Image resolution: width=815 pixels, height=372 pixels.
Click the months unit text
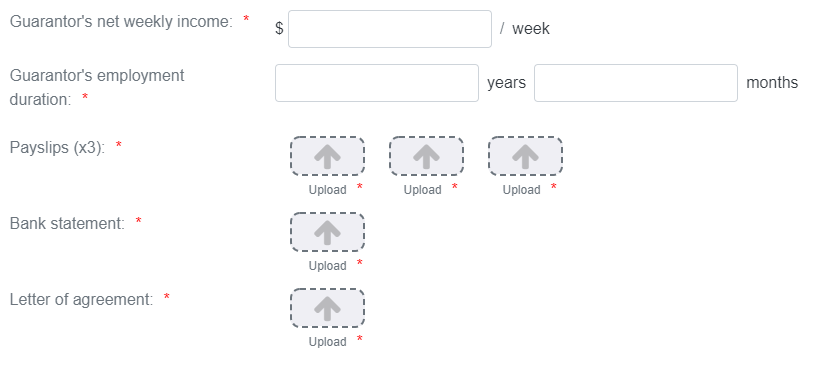pos(772,83)
